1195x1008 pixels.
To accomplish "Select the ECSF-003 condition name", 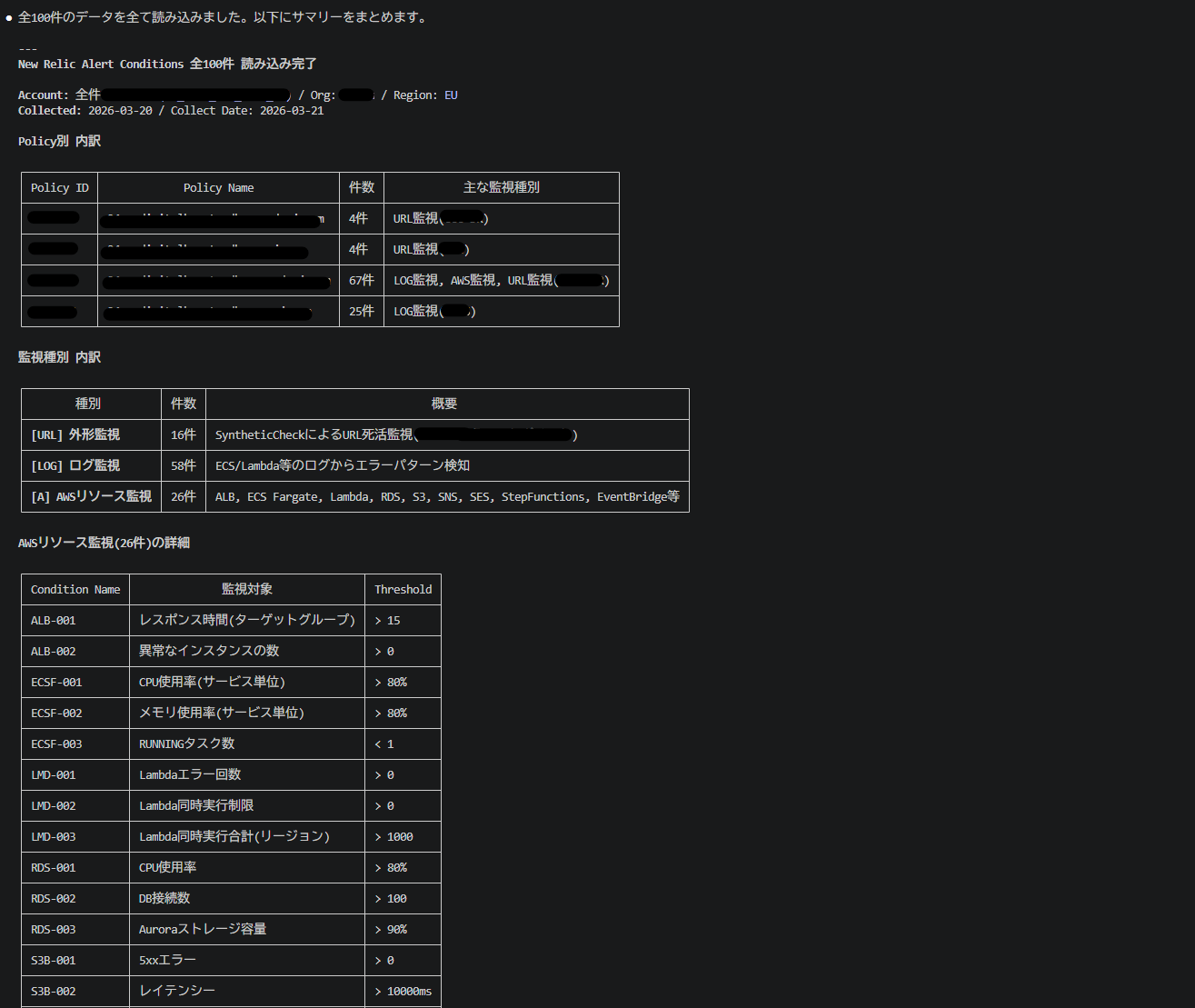I will [56, 744].
